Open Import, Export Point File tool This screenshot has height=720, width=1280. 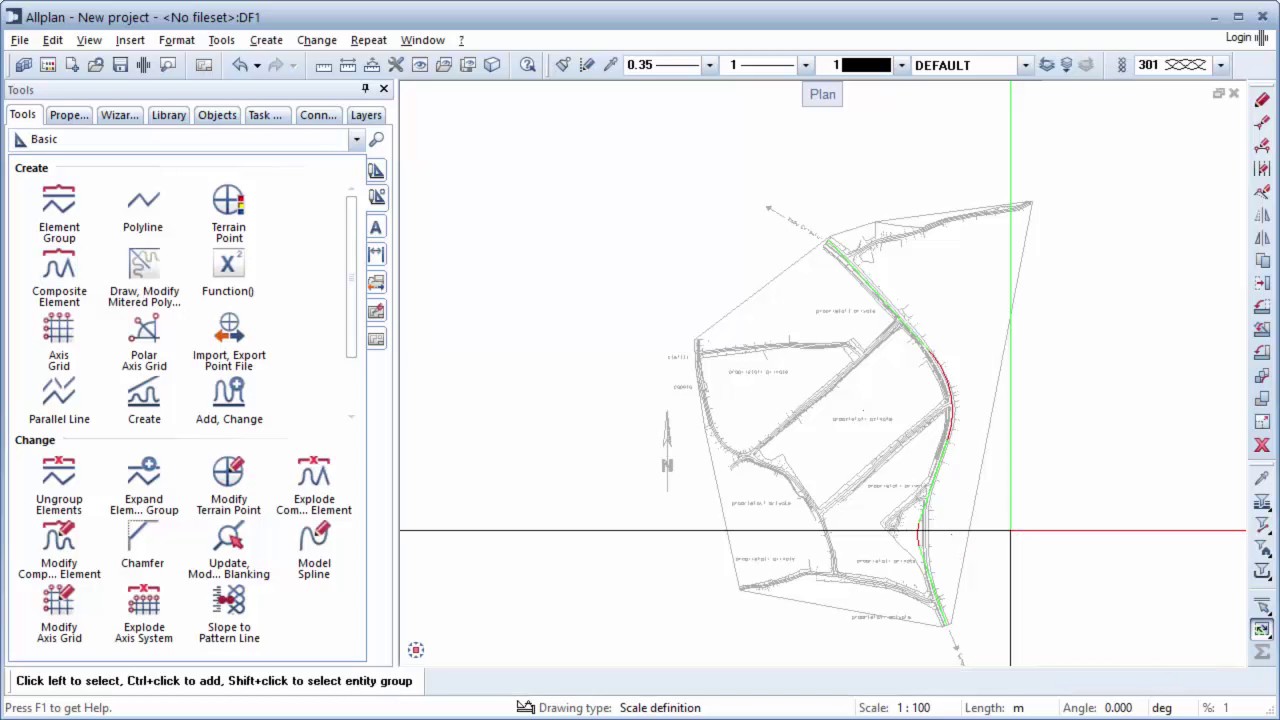pos(229,342)
